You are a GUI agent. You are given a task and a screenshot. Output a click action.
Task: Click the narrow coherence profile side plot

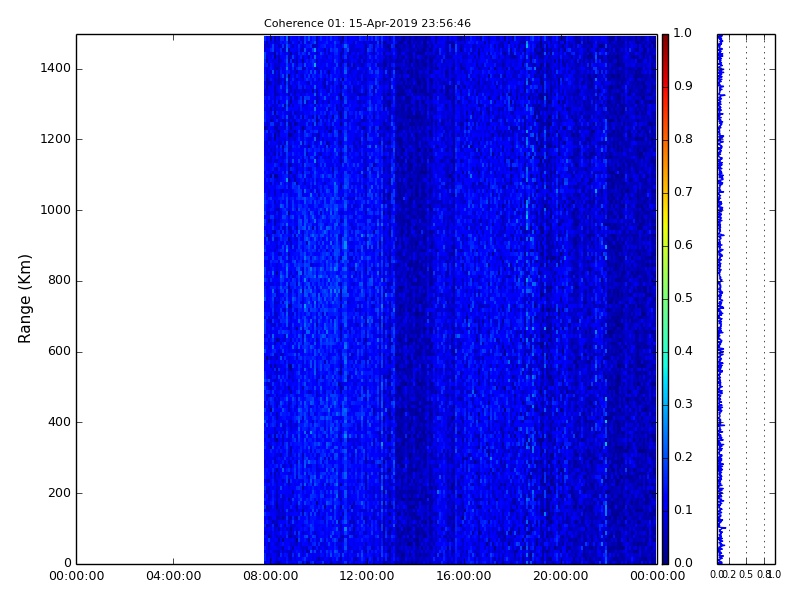[746, 299]
